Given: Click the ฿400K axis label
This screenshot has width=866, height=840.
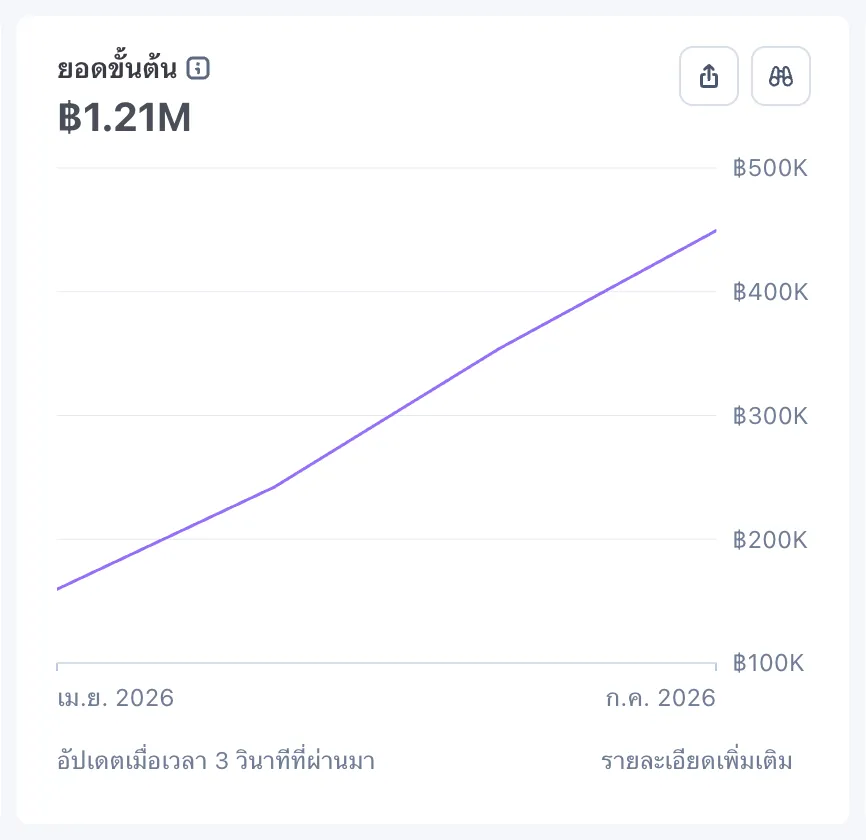Looking at the screenshot, I should 770,292.
